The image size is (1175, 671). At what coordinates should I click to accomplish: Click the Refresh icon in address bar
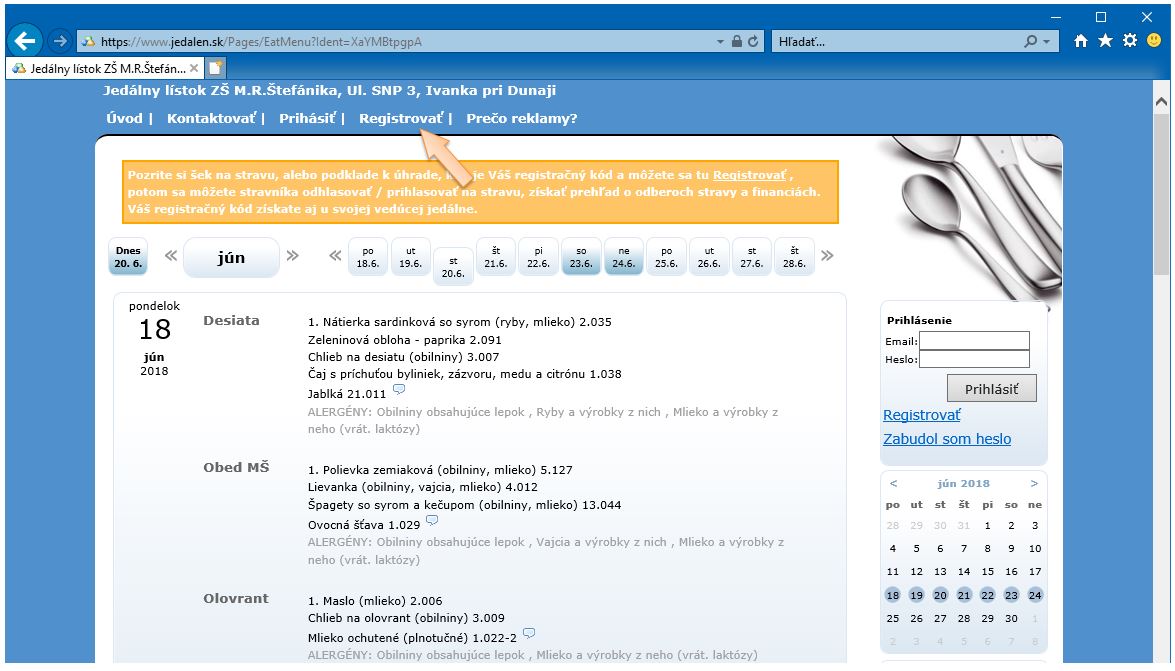pyautogui.click(x=753, y=42)
